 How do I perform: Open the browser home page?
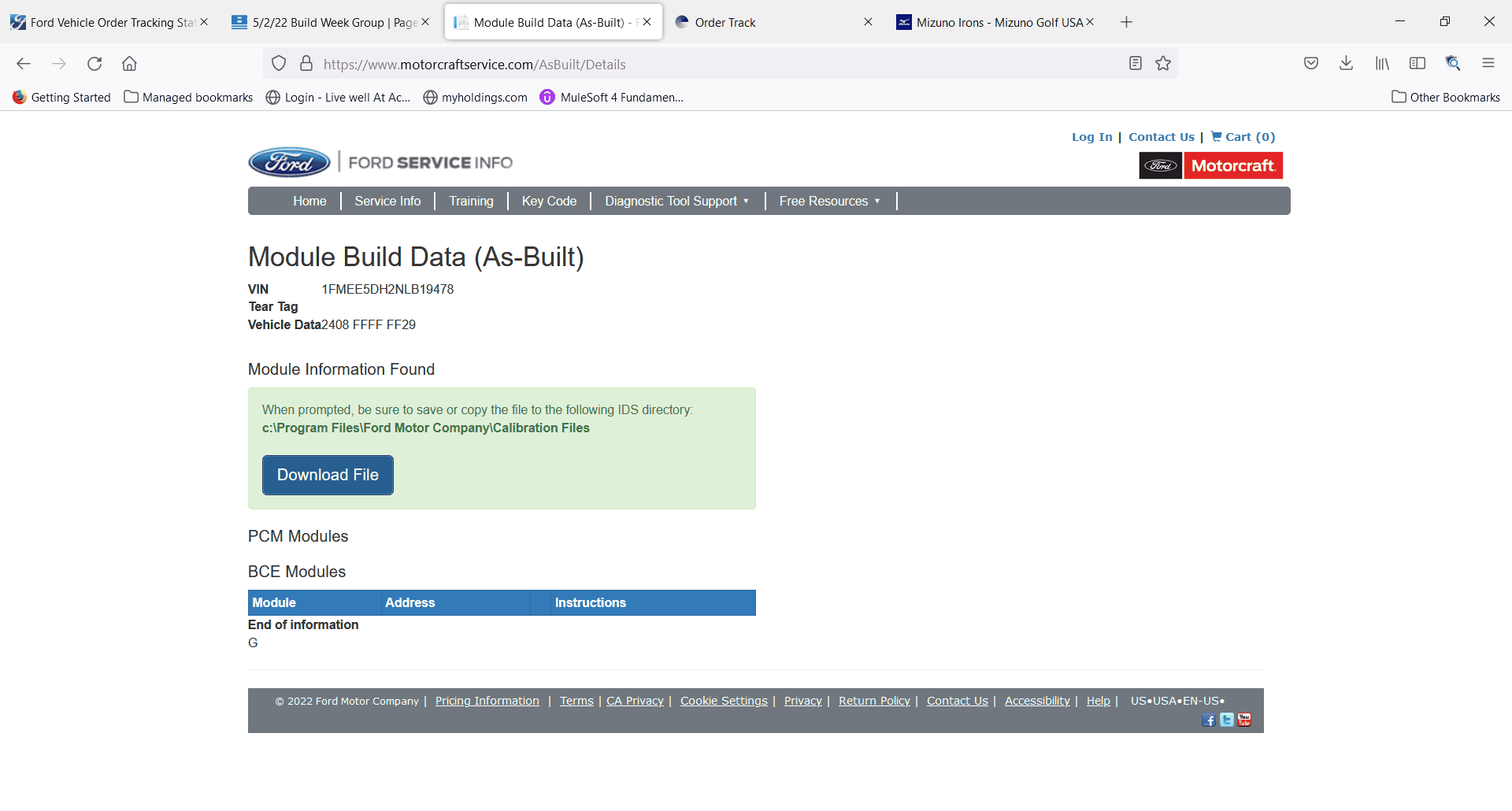(130, 64)
